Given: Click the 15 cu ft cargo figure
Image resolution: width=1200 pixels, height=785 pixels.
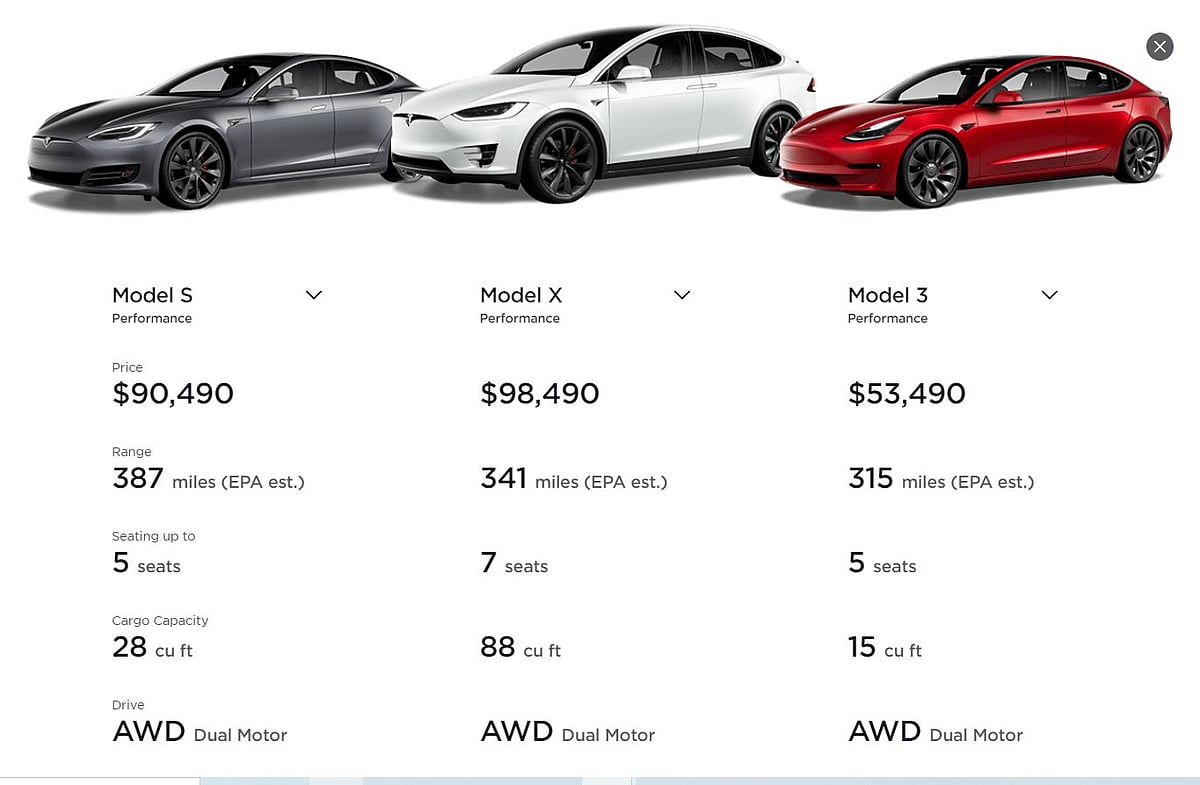Looking at the screenshot, I should pyautogui.click(x=885, y=649).
